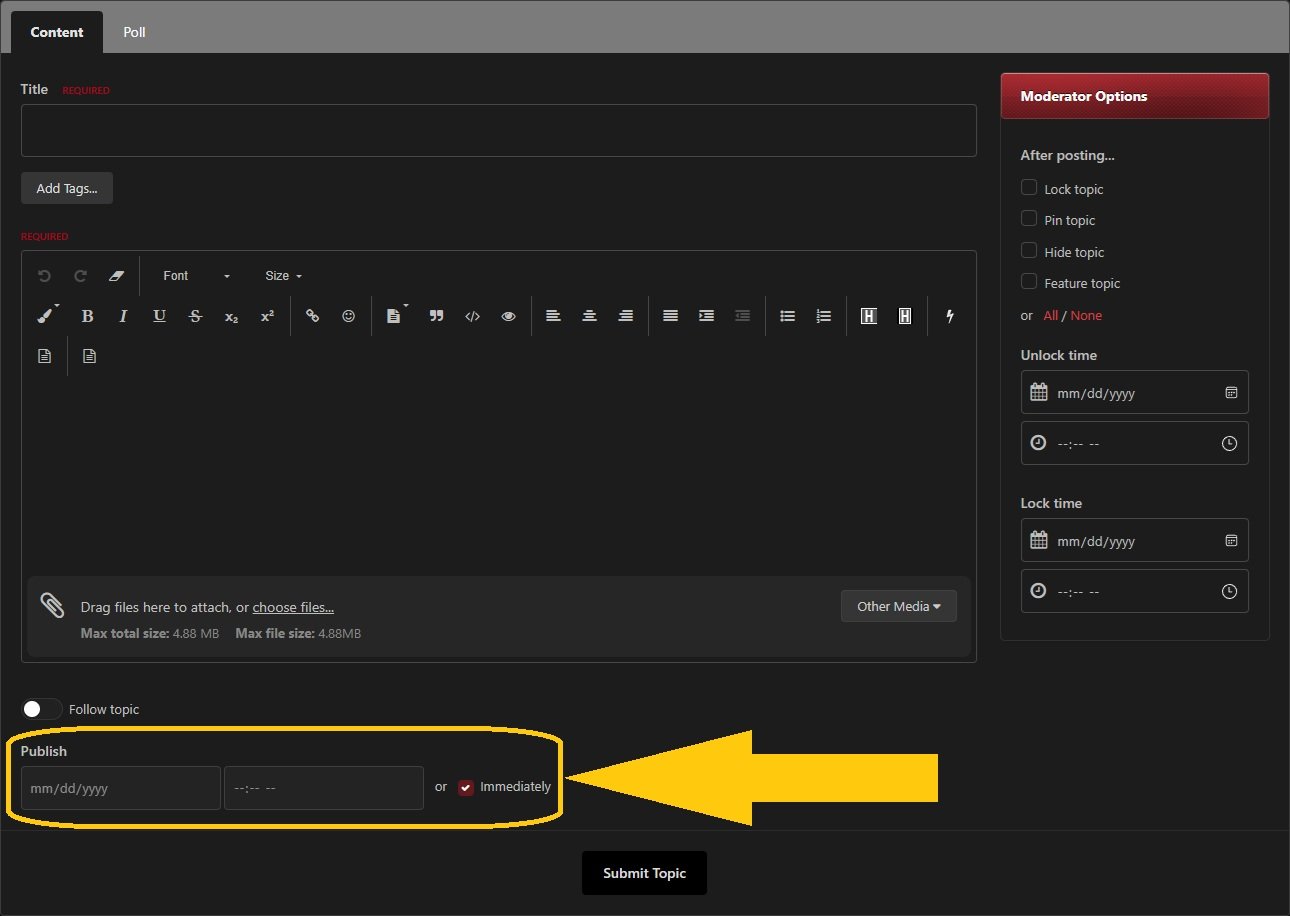The width and height of the screenshot is (1290, 916).
Task: Switch to the Poll tab
Action: [x=134, y=32]
